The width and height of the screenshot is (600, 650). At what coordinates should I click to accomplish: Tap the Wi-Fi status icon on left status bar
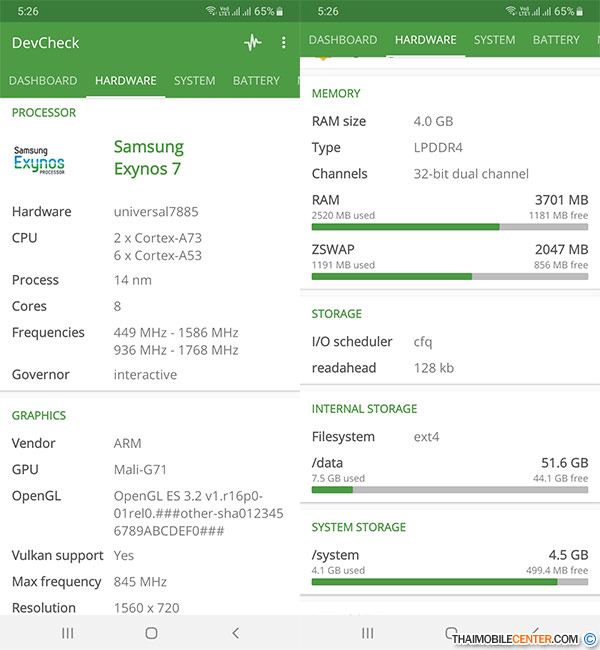(x=211, y=11)
